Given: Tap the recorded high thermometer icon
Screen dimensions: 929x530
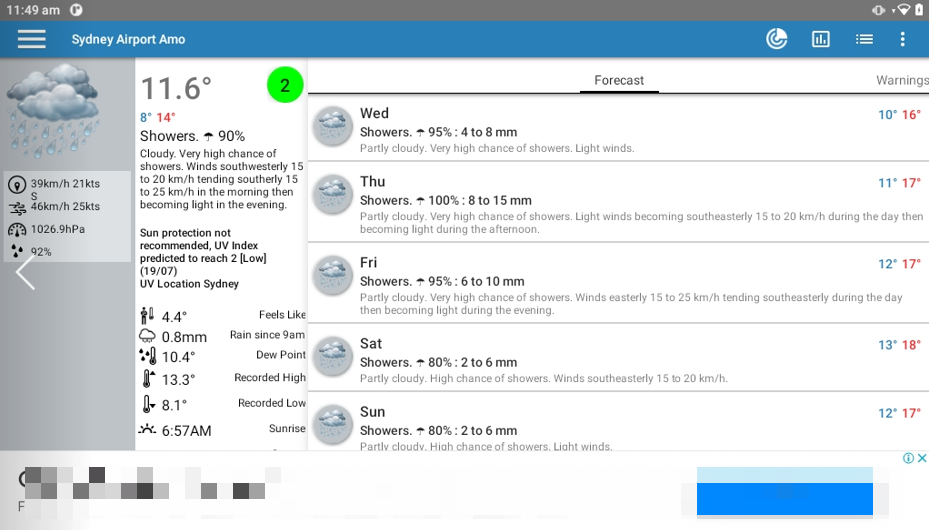Looking at the screenshot, I should 148,378.
